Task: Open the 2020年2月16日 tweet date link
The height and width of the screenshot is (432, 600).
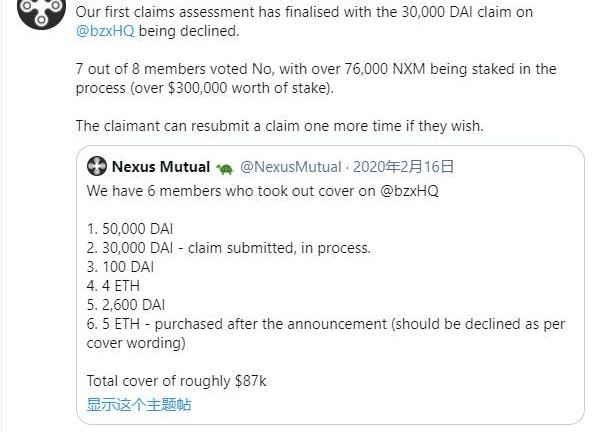Action: (x=399, y=166)
